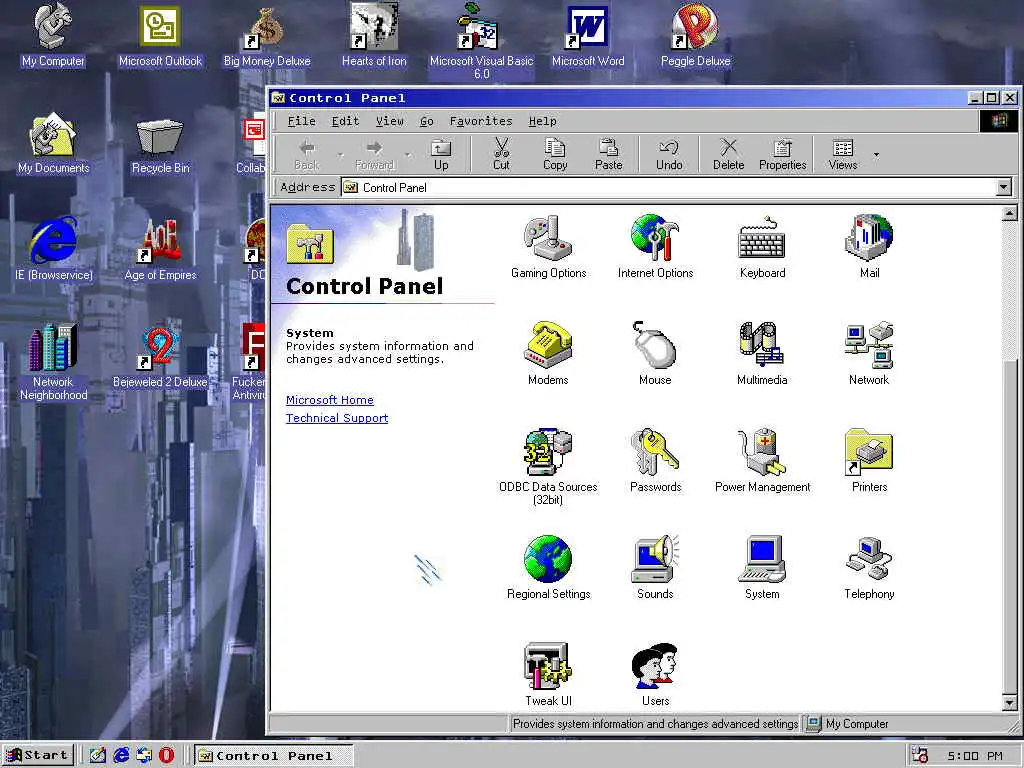The height and width of the screenshot is (768, 1024).
Task: Select Bejeweled 2 Deluxe desktop shortcut
Action: coord(160,356)
